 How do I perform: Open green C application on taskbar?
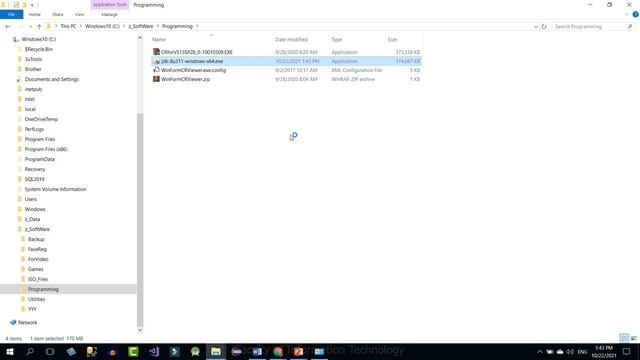133,351
